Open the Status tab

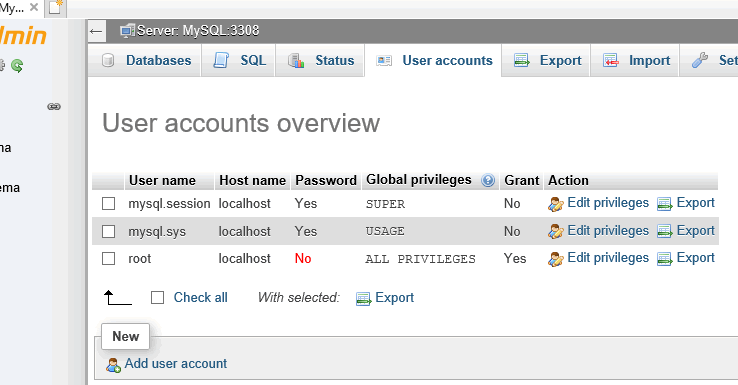pyautogui.click(x=320, y=60)
